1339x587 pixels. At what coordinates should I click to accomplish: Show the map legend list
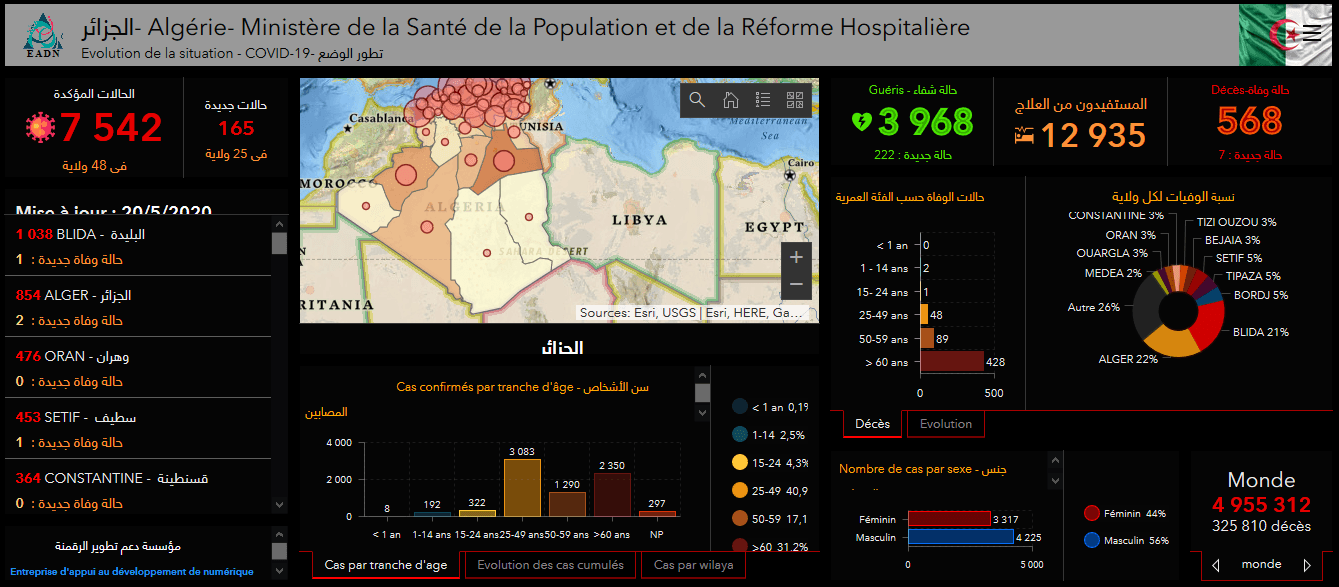(x=763, y=100)
